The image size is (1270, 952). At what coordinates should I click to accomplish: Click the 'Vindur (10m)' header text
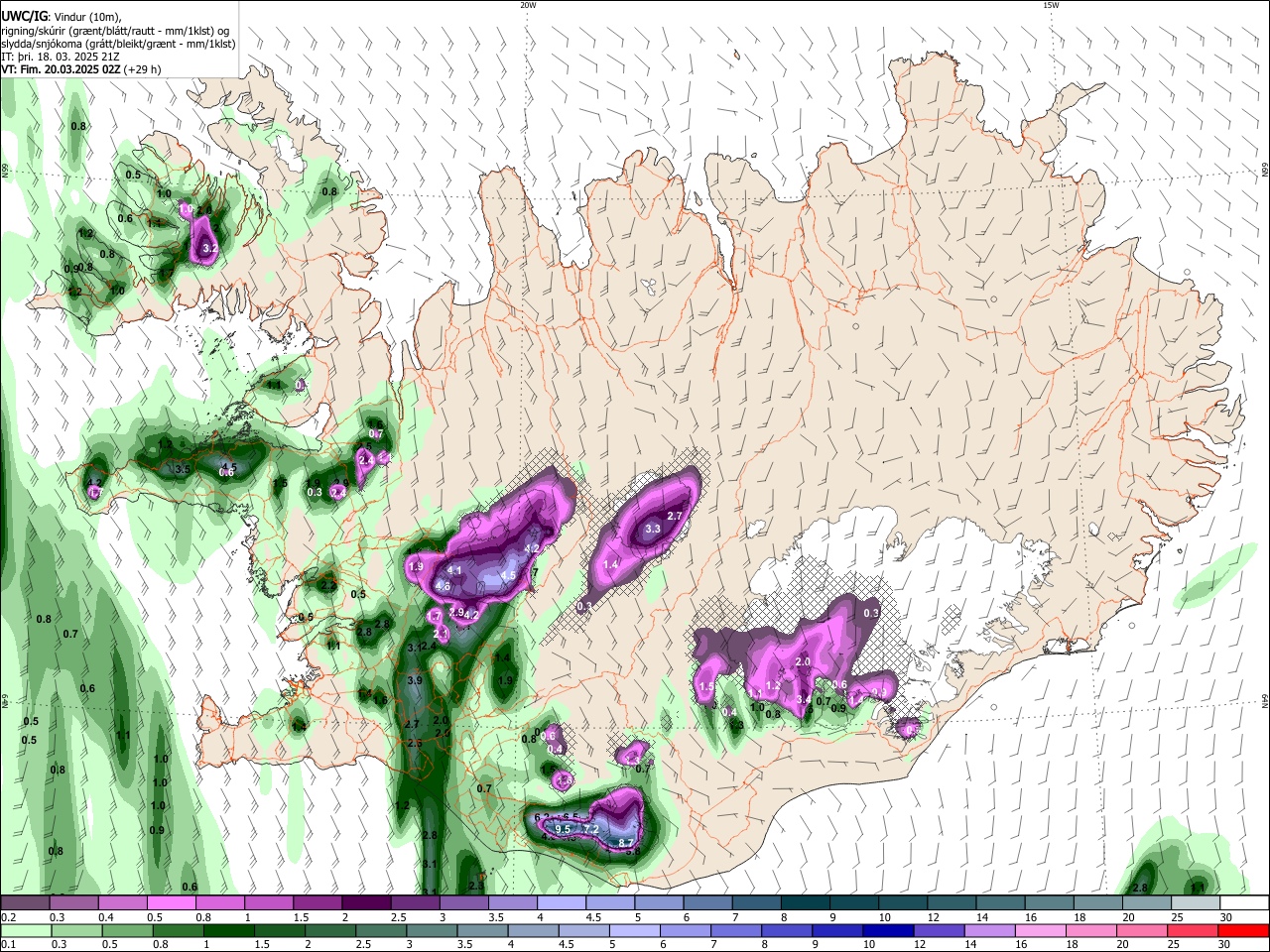[86, 17]
